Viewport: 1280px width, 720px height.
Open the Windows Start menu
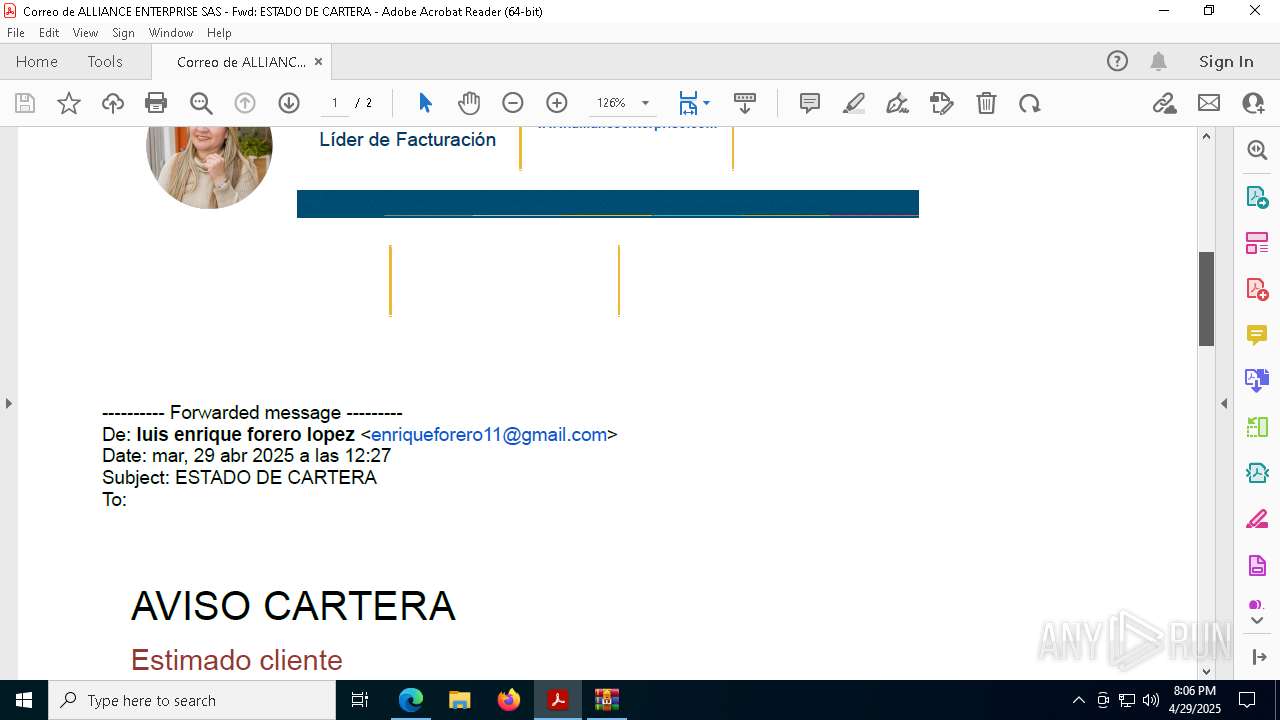pos(24,700)
